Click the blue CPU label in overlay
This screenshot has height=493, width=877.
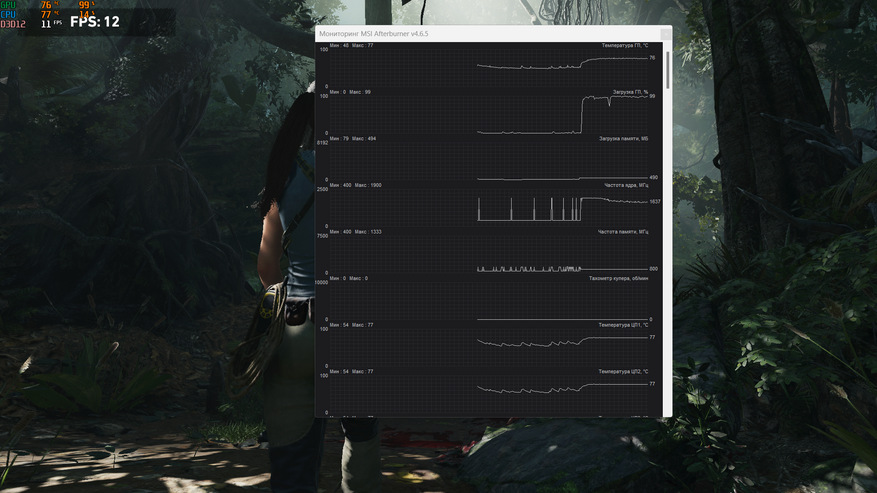(x=9, y=14)
